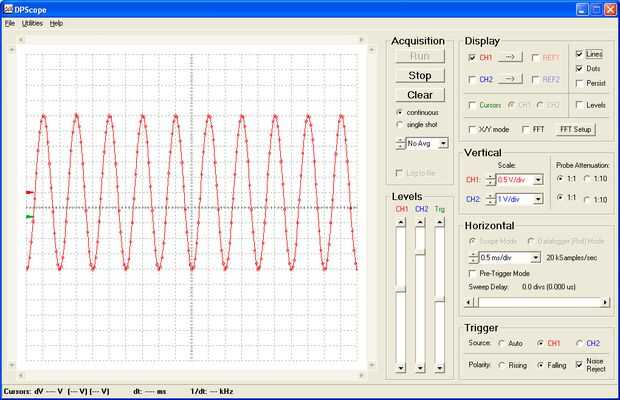Click the Trig level slider handle
Screen dimensions: 620x400
point(439,299)
